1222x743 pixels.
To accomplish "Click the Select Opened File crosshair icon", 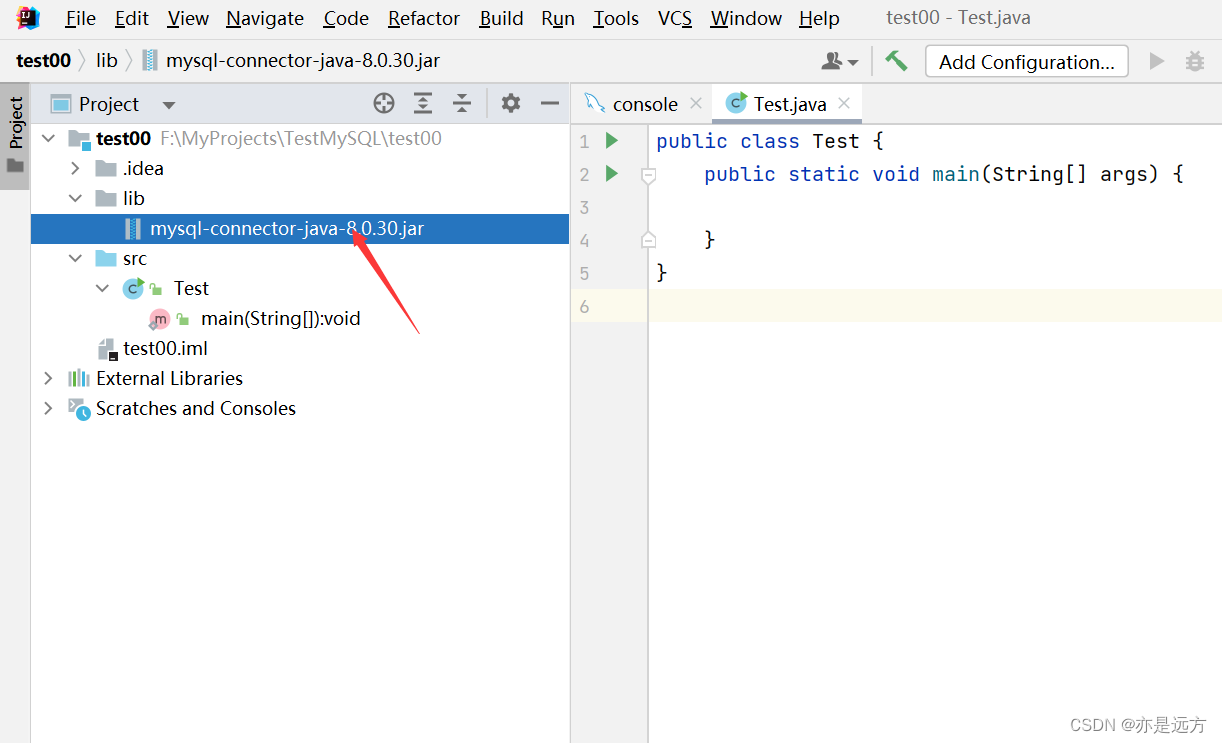I will [x=384, y=103].
